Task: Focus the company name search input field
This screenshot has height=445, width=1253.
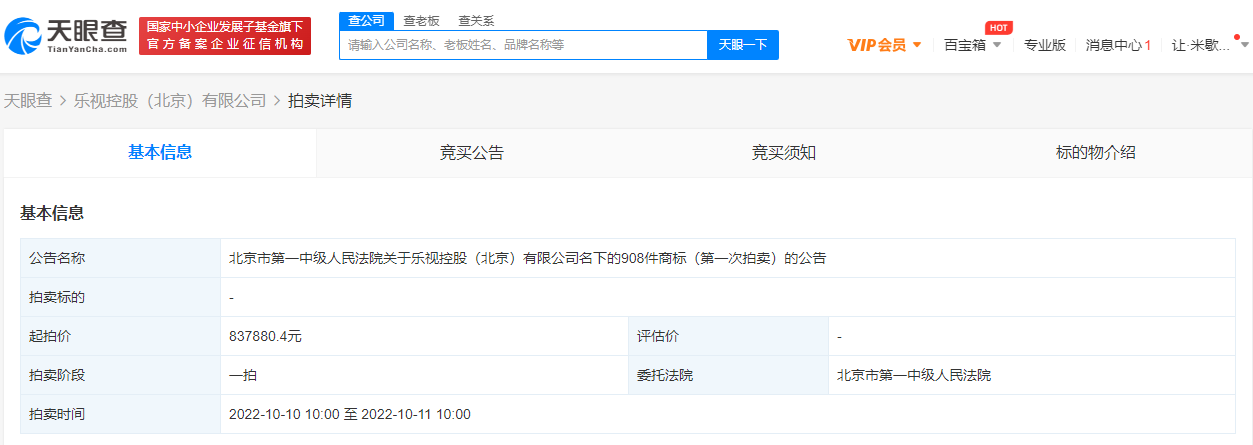Action: [523, 45]
